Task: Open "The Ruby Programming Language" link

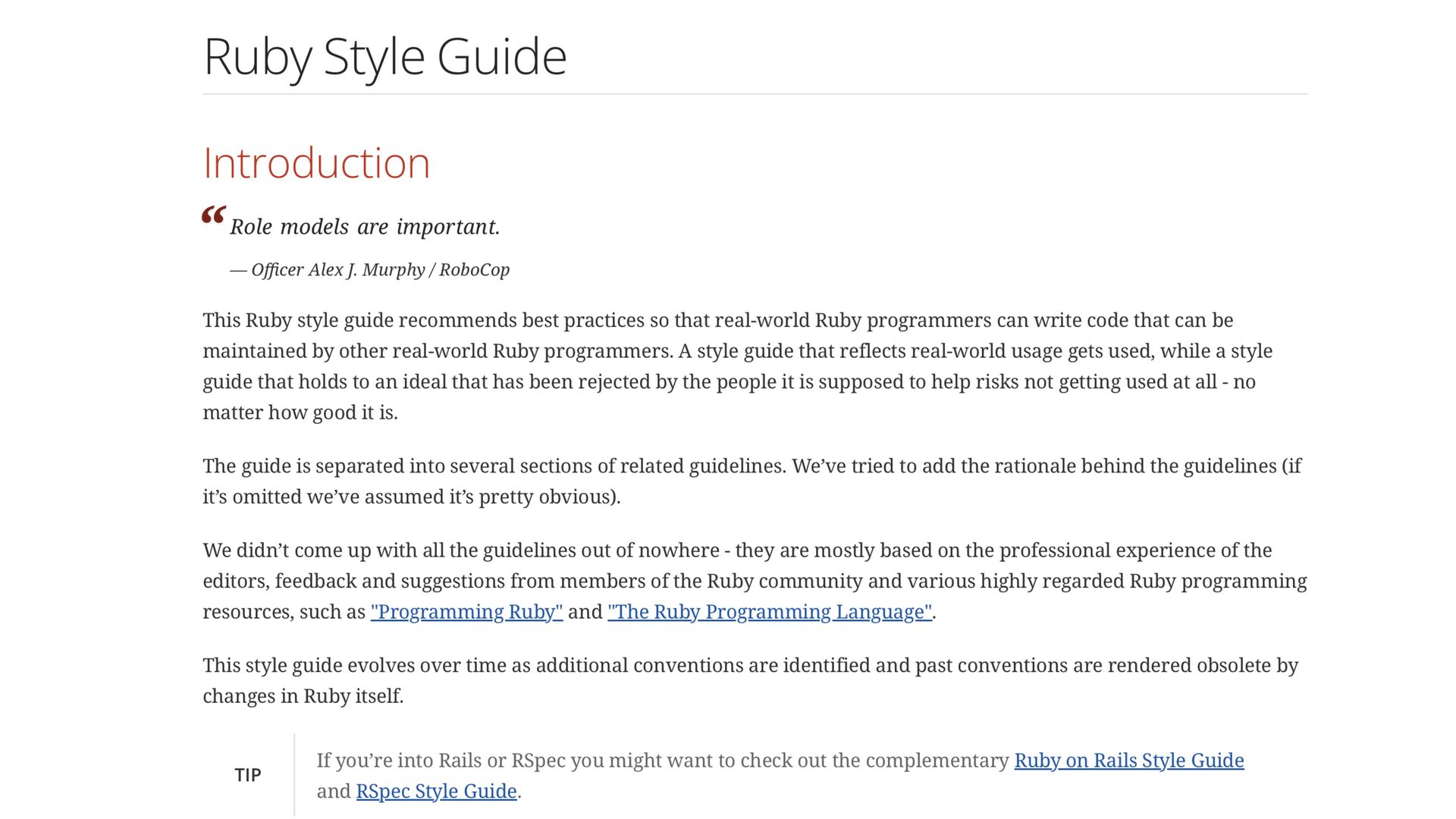Action: coord(769,612)
